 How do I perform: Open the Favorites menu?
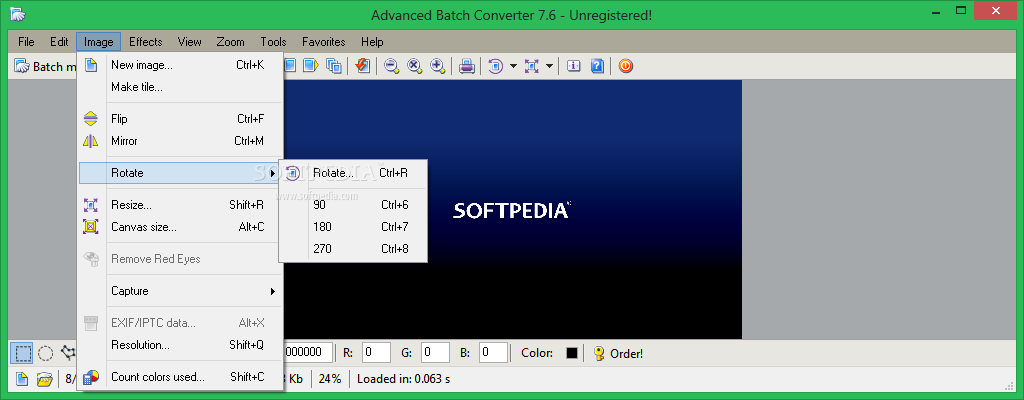pyautogui.click(x=324, y=42)
